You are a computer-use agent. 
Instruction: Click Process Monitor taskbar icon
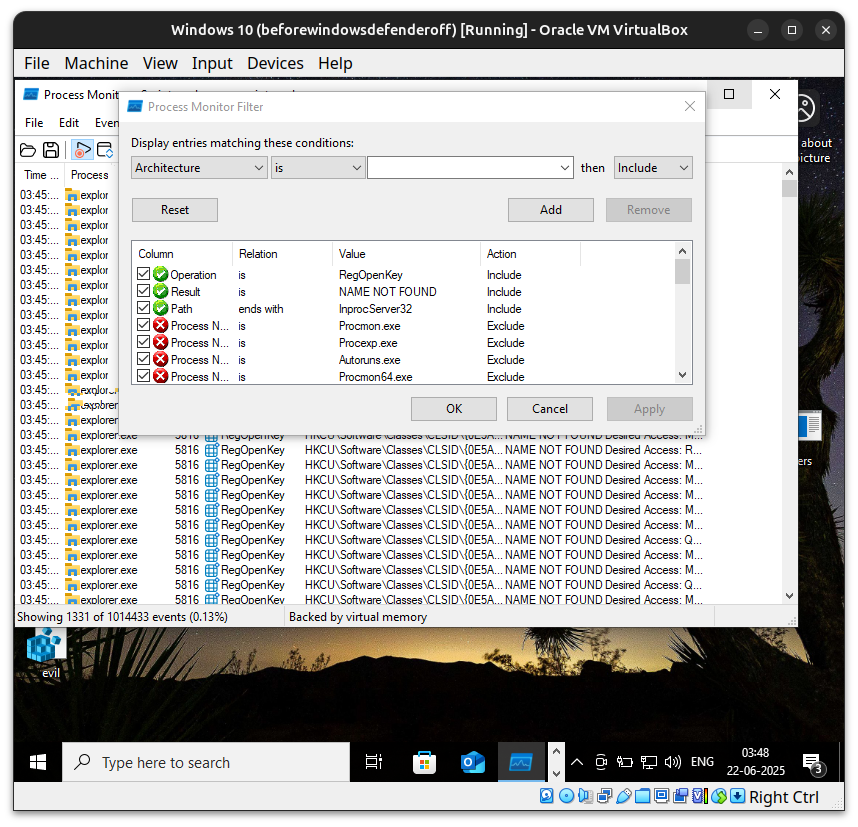[520, 762]
